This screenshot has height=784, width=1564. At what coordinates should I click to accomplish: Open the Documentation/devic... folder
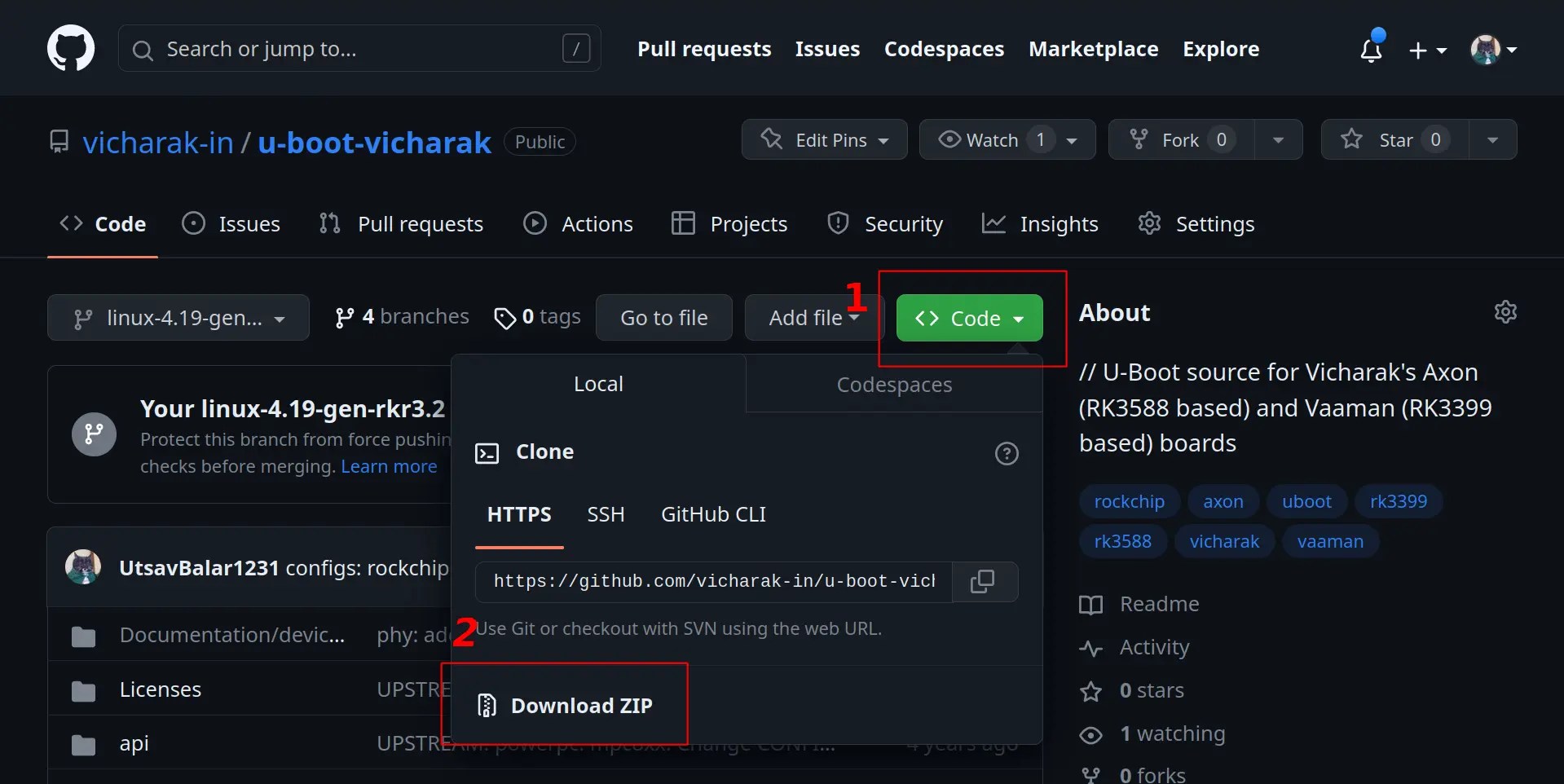coord(232,635)
